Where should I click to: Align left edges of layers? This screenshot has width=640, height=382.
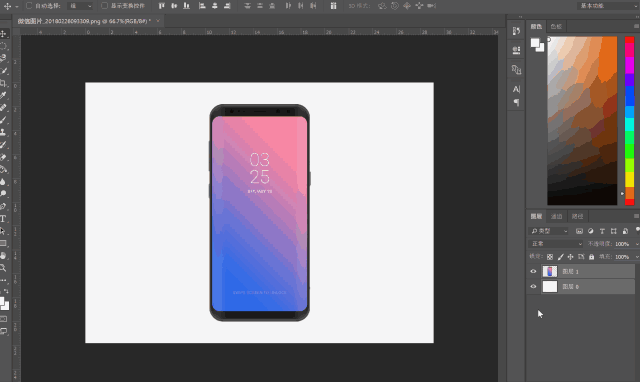pos(202,6)
